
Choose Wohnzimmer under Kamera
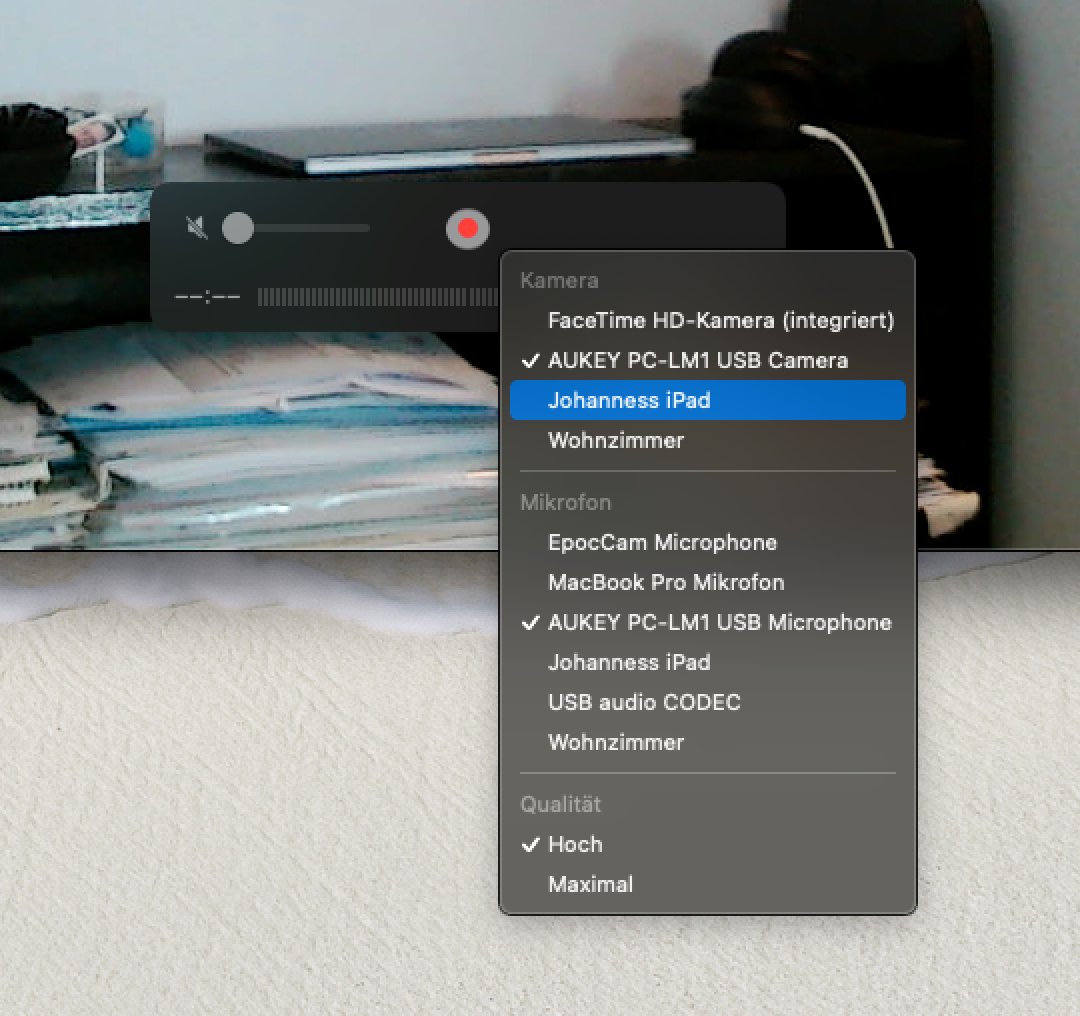tap(707, 440)
